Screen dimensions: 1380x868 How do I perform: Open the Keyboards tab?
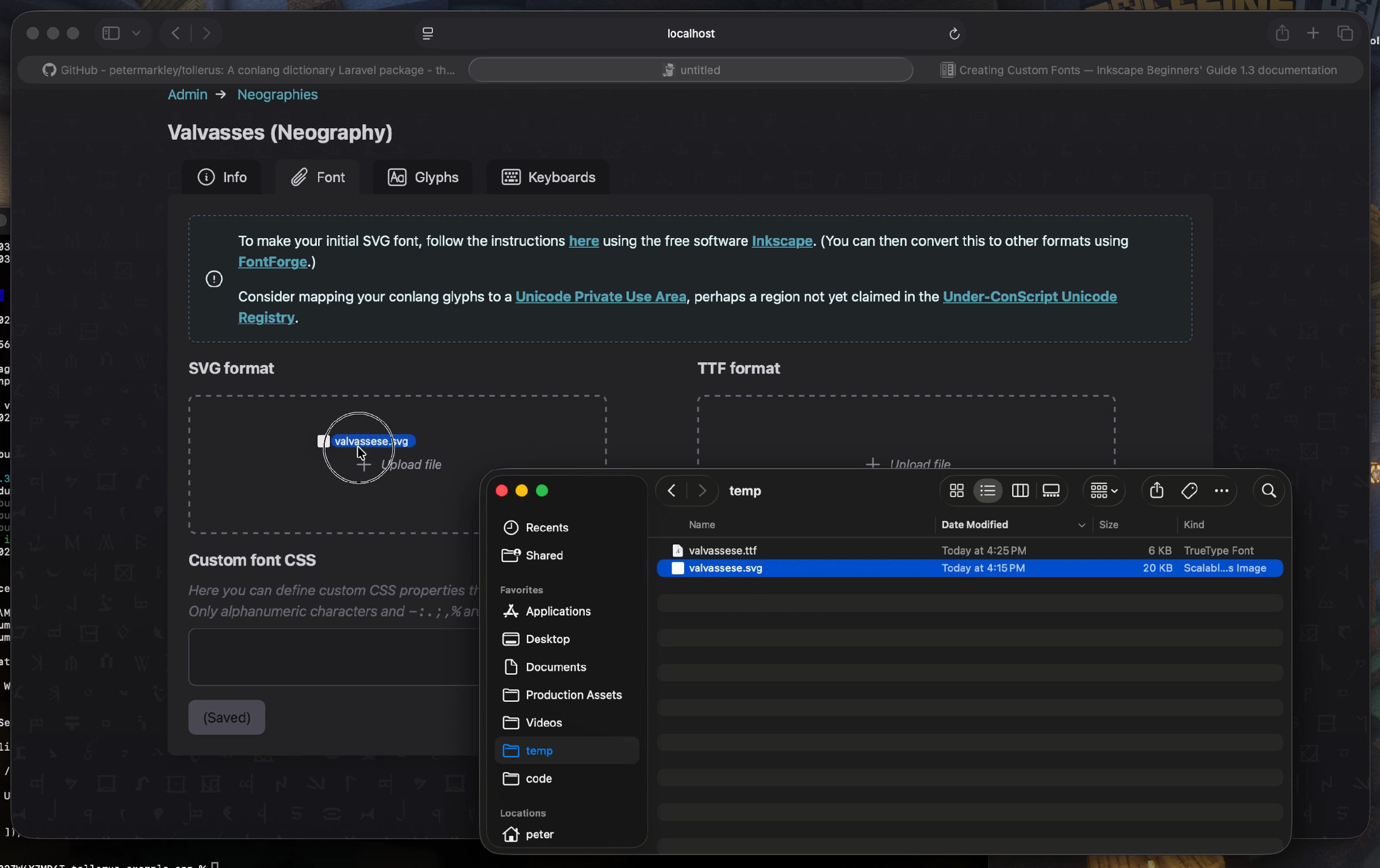[548, 177]
